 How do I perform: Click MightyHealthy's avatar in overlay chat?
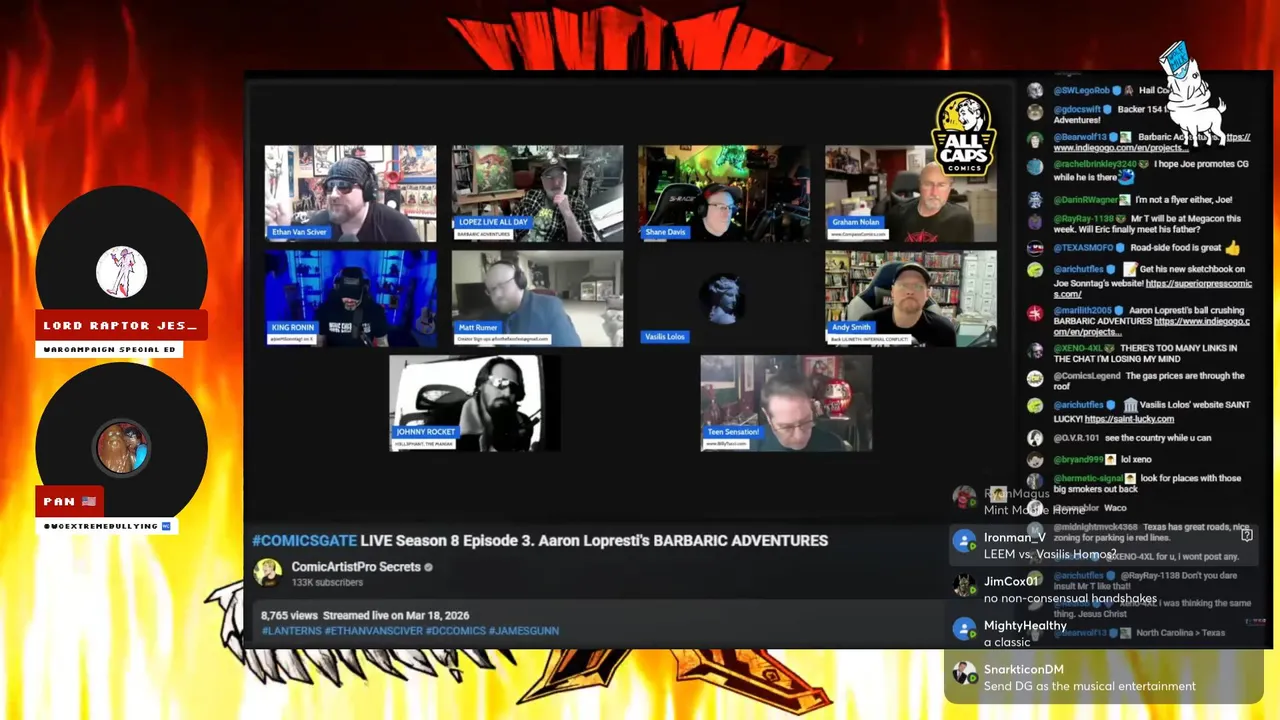click(964, 629)
